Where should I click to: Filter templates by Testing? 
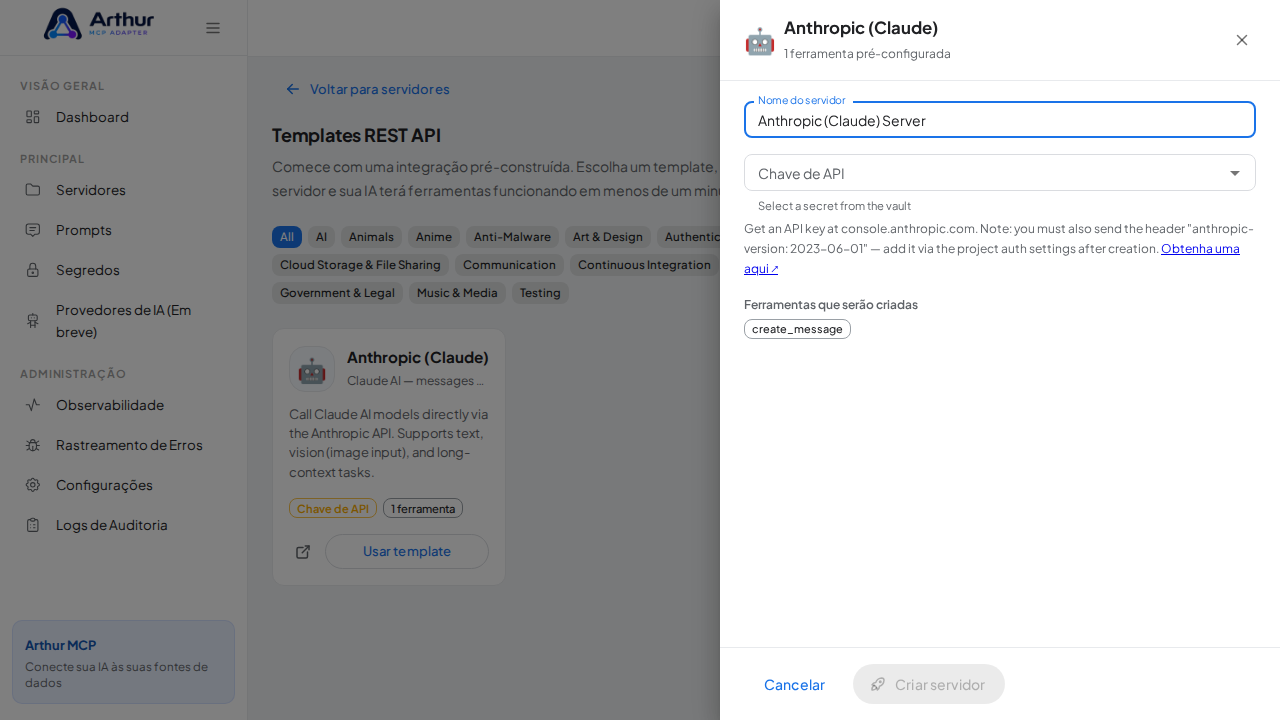[540, 293]
